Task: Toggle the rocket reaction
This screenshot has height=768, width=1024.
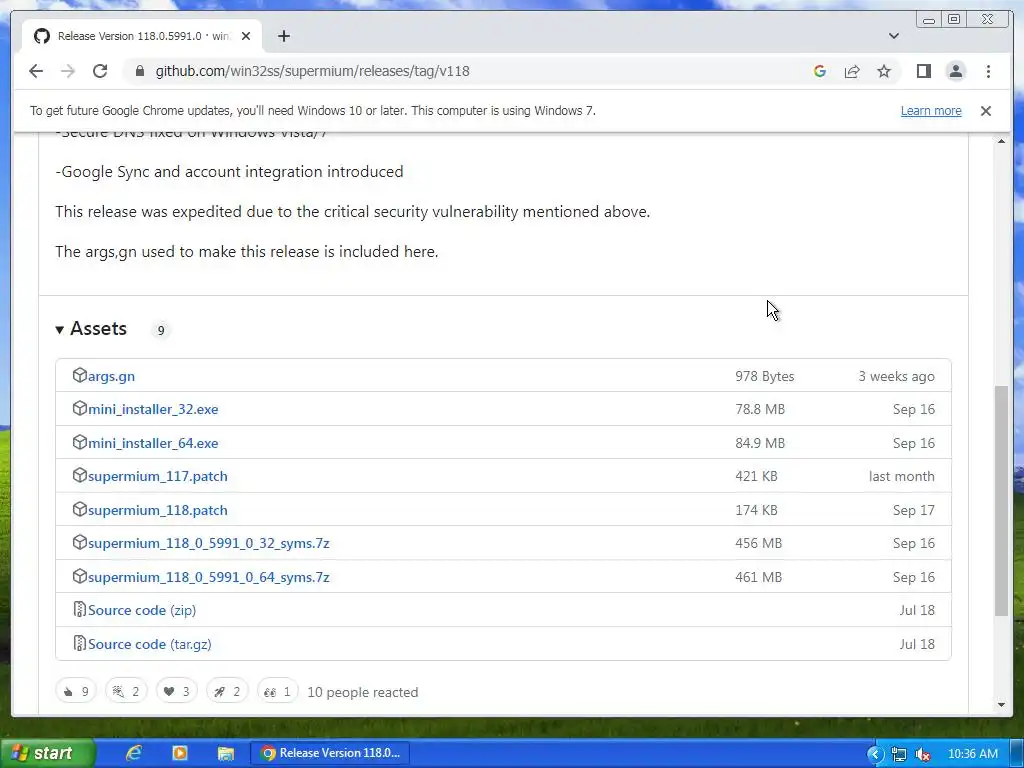Action: click(x=227, y=691)
